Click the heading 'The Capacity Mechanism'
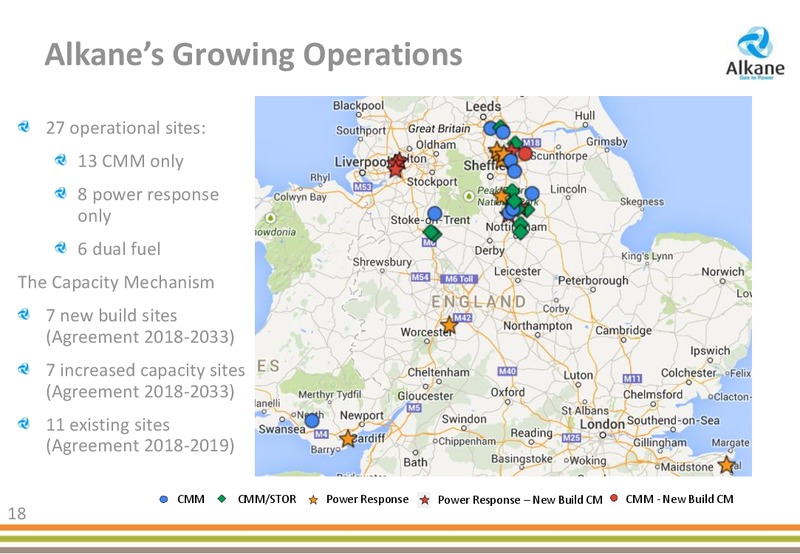The height and width of the screenshot is (554, 800). (x=116, y=282)
